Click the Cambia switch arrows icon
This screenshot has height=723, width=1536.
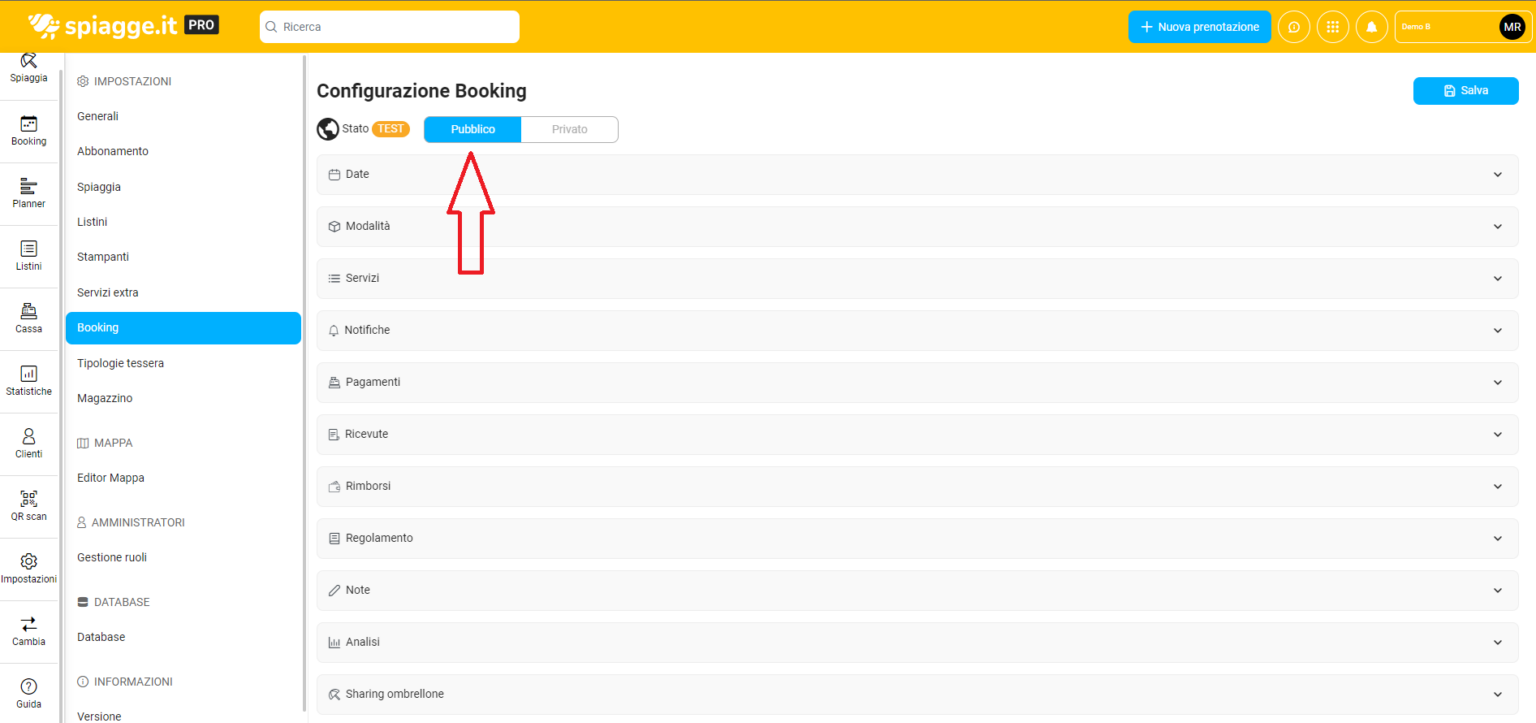point(29,624)
